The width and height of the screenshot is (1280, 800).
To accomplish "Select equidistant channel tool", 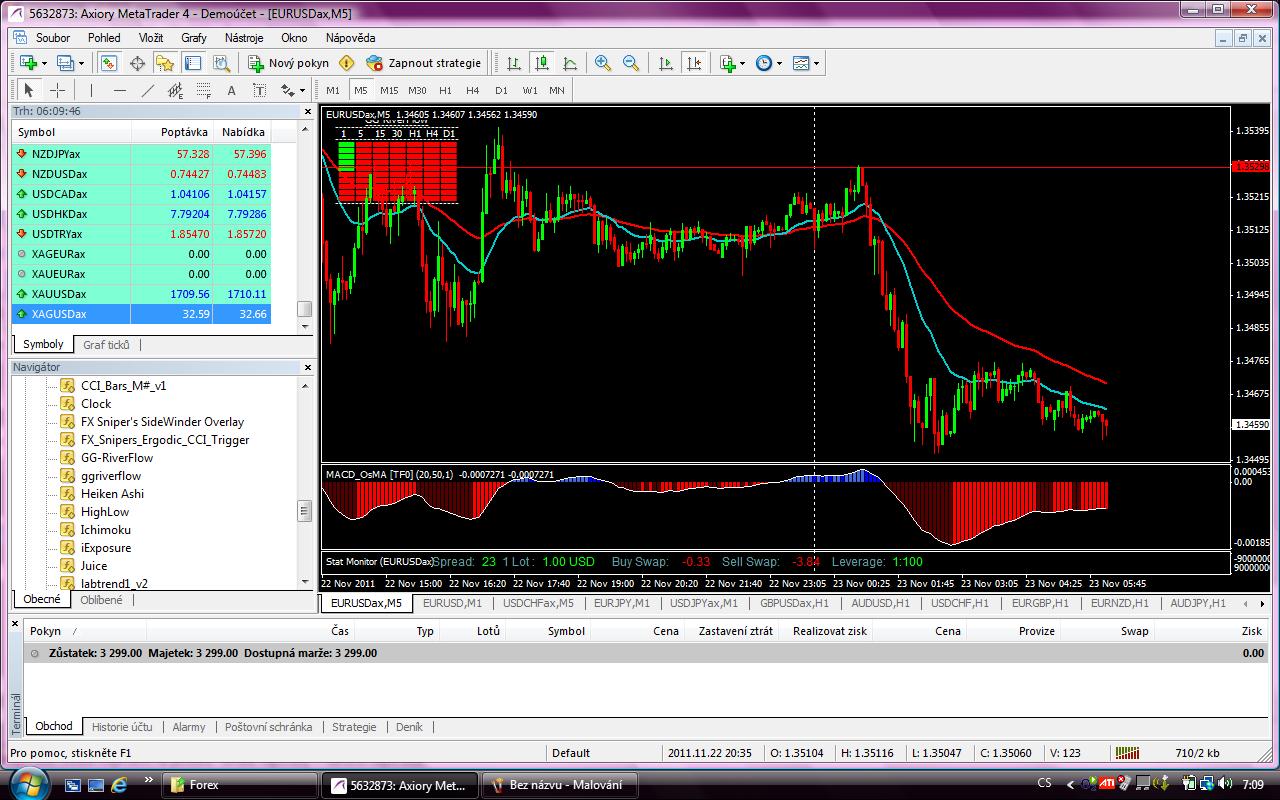I will coord(175,90).
